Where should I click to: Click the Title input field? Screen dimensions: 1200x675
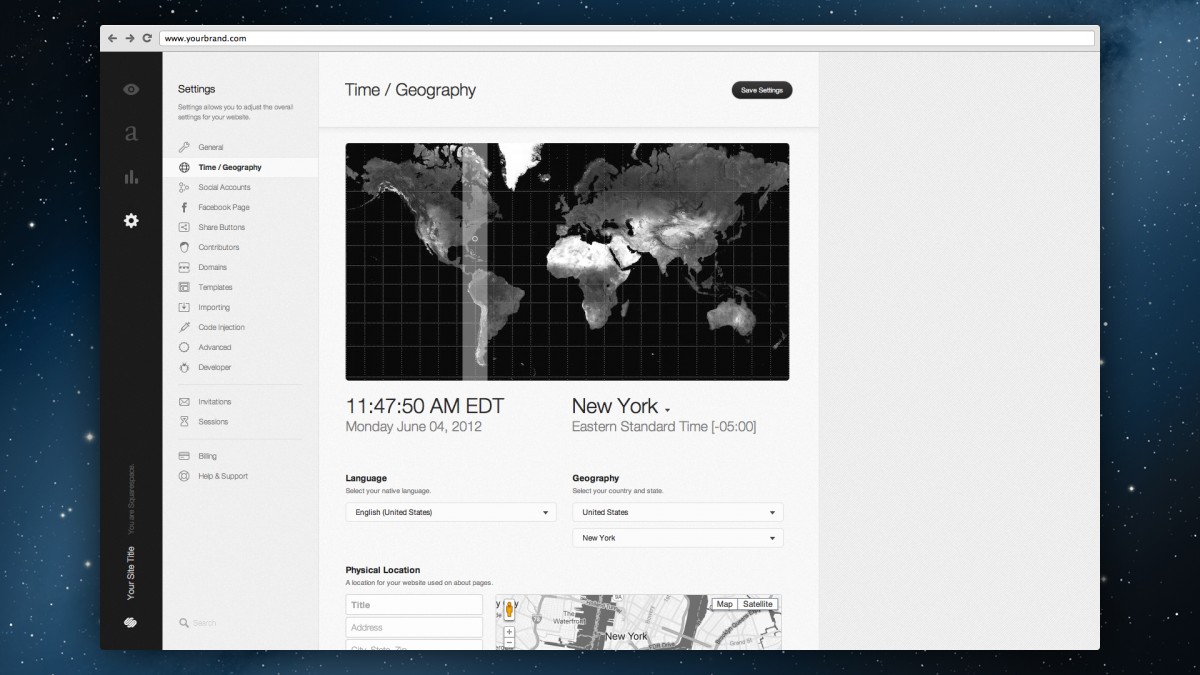pos(414,605)
